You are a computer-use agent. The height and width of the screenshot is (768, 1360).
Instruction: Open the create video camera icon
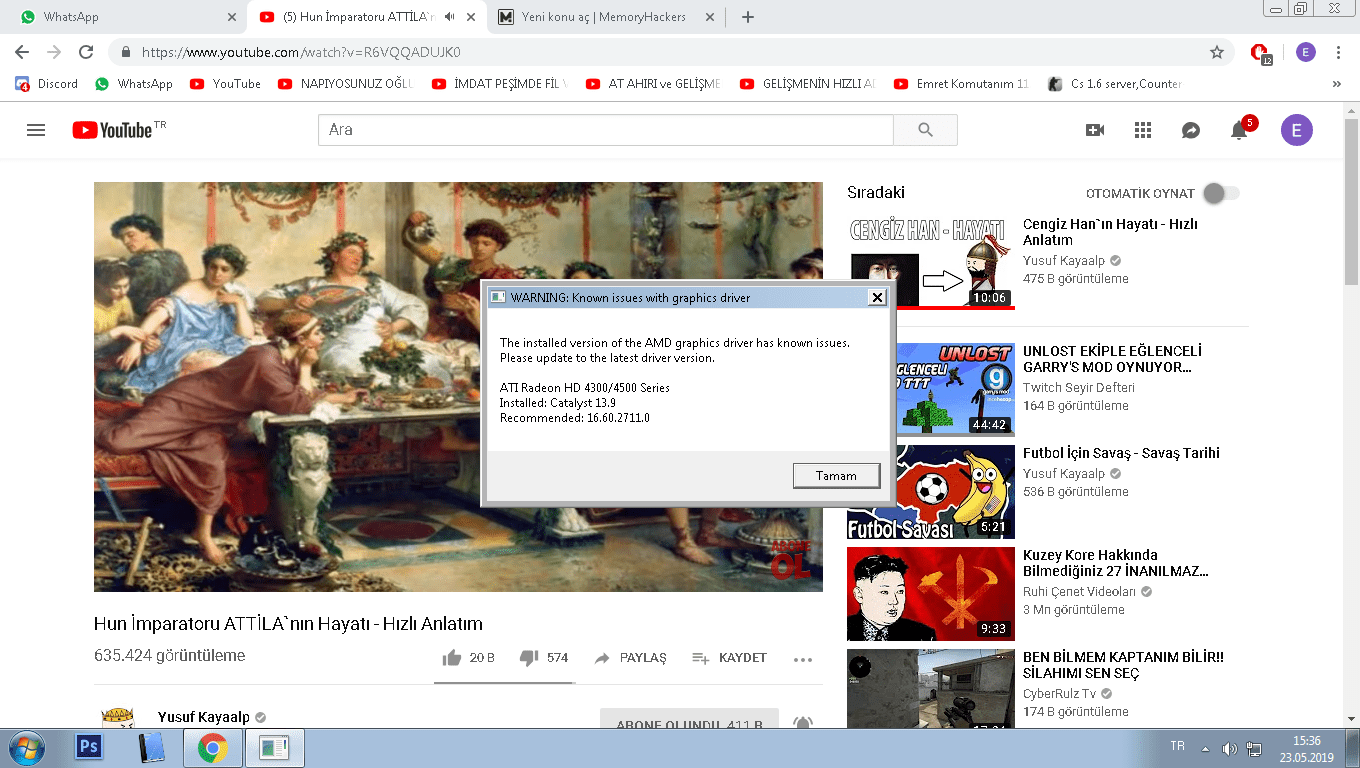(1095, 130)
